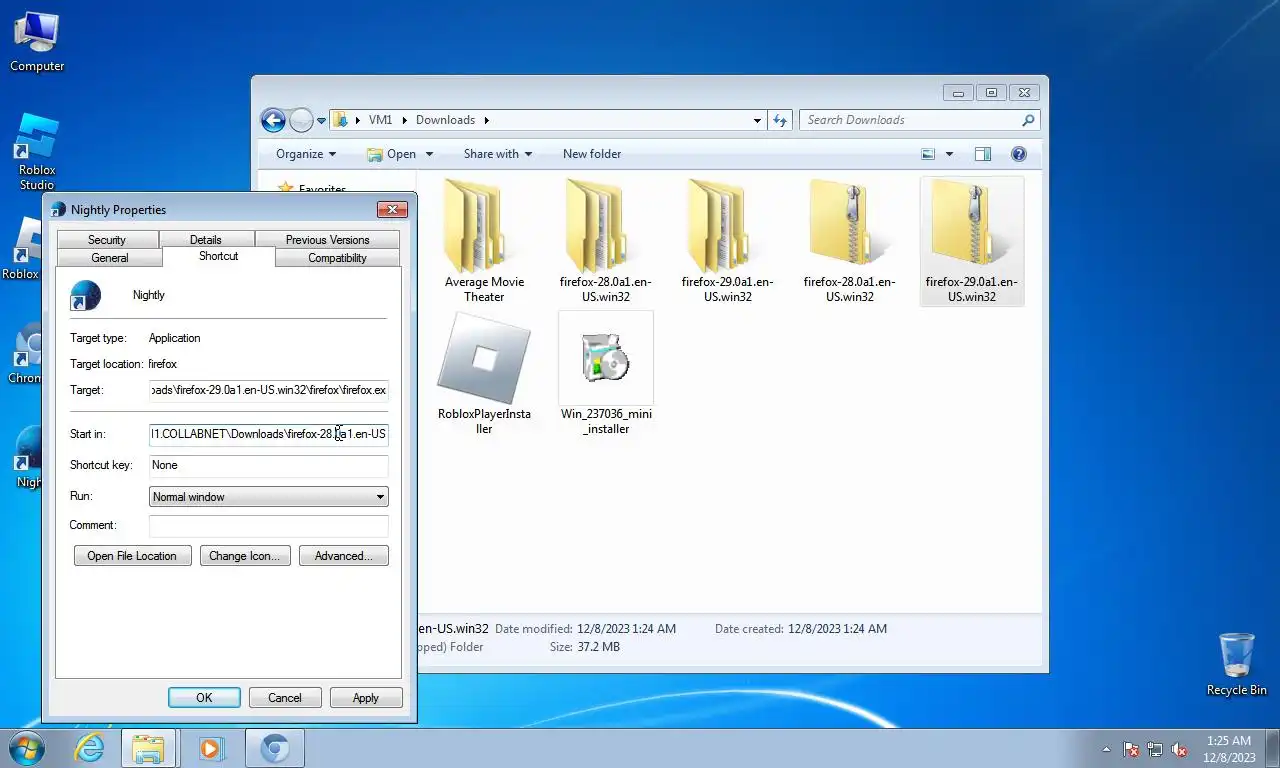
Task: Click into the Target path field
Action: click(x=269, y=390)
